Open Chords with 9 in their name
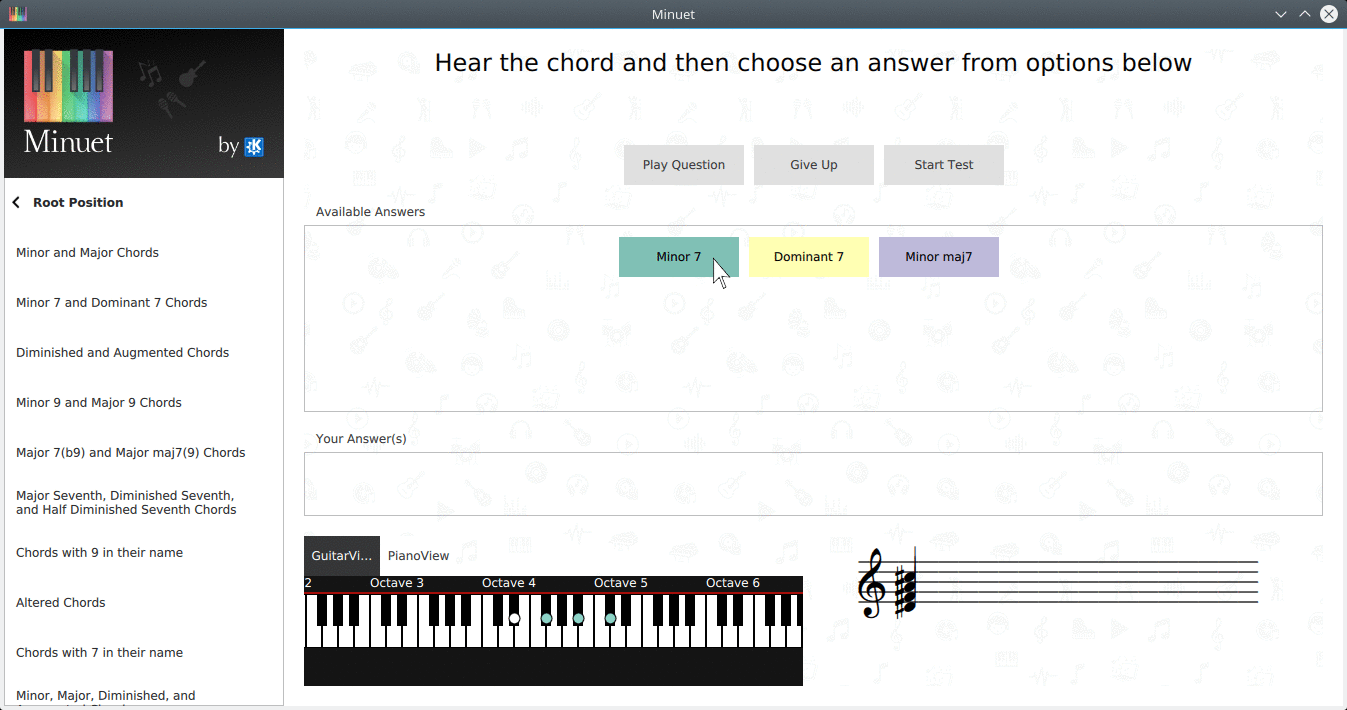Screen dimensions: 1347x710 [99, 553]
